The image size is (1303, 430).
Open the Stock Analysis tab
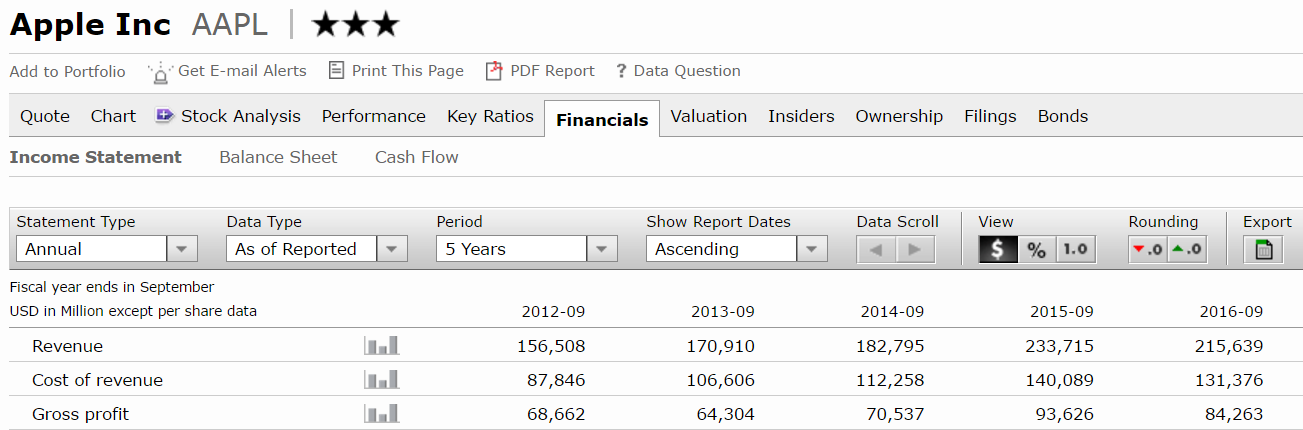[x=240, y=116]
